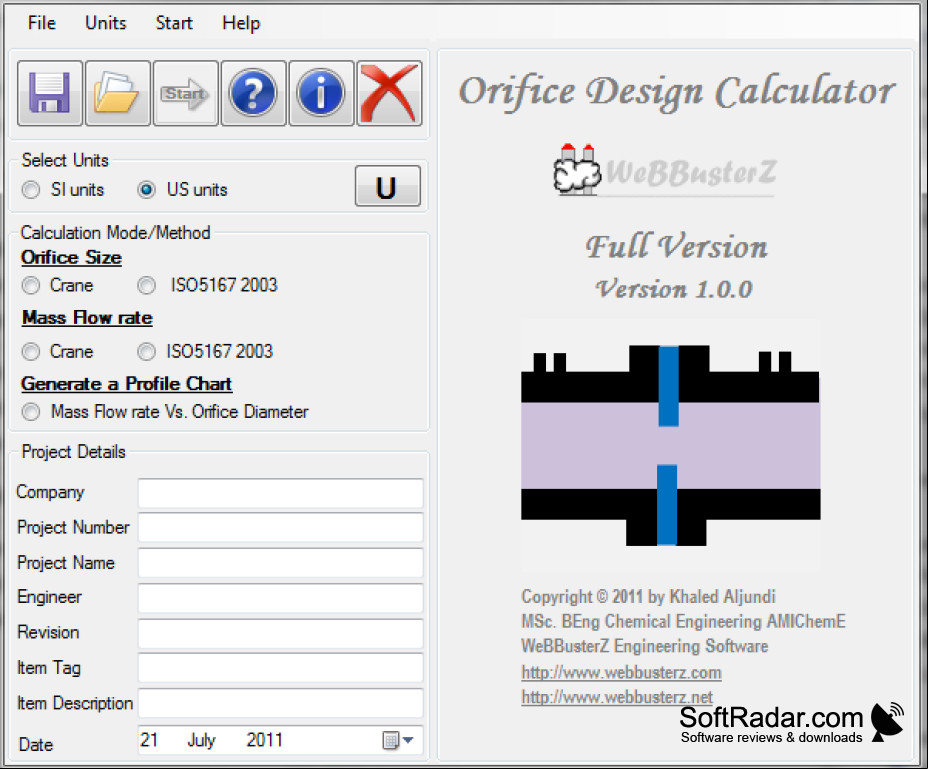Viewport: 928px width, 769px height.
Task: Click the Company input field
Action: pos(281,493)
